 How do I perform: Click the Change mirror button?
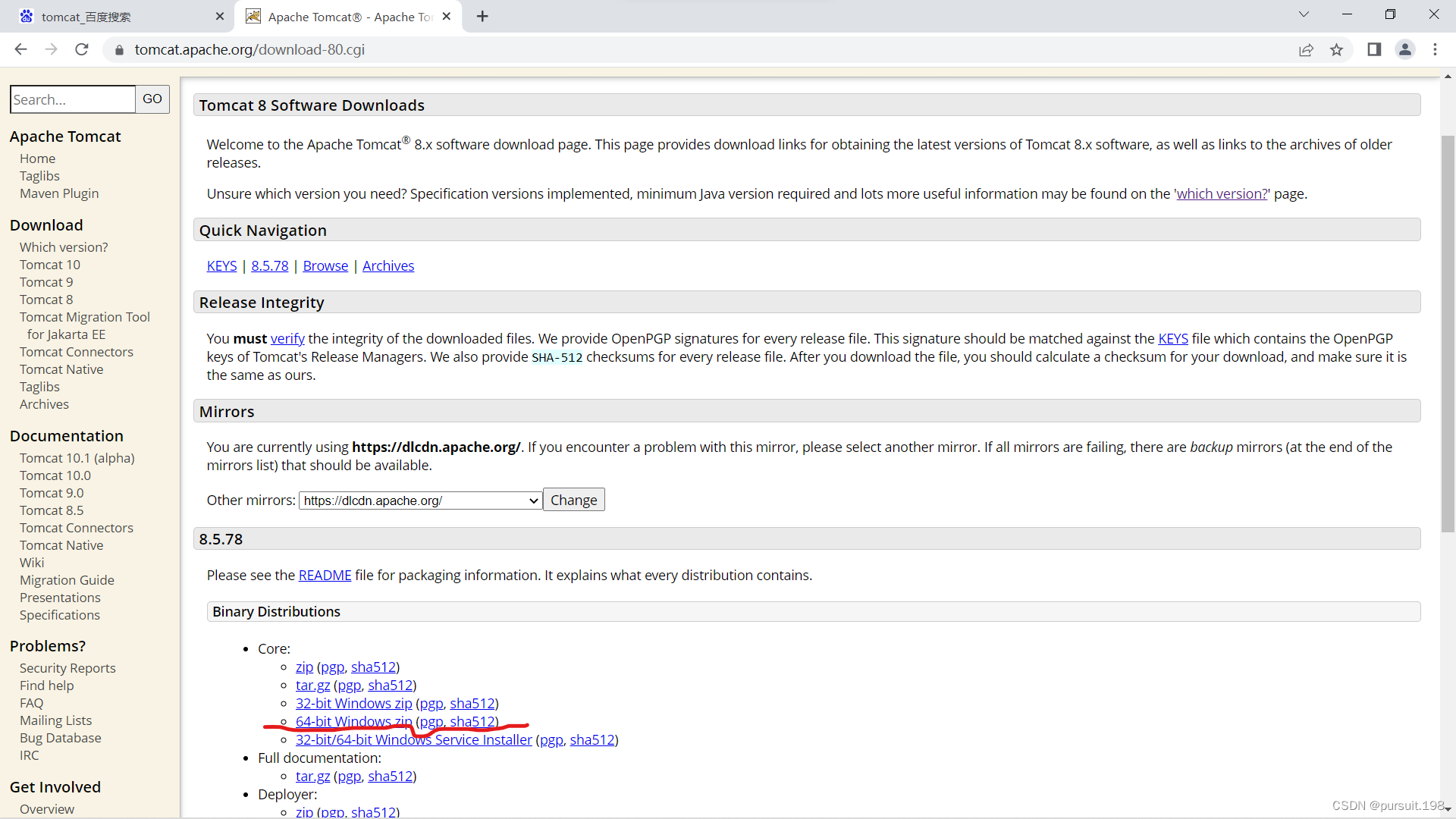pyautogui.click(x=574, y=500)
